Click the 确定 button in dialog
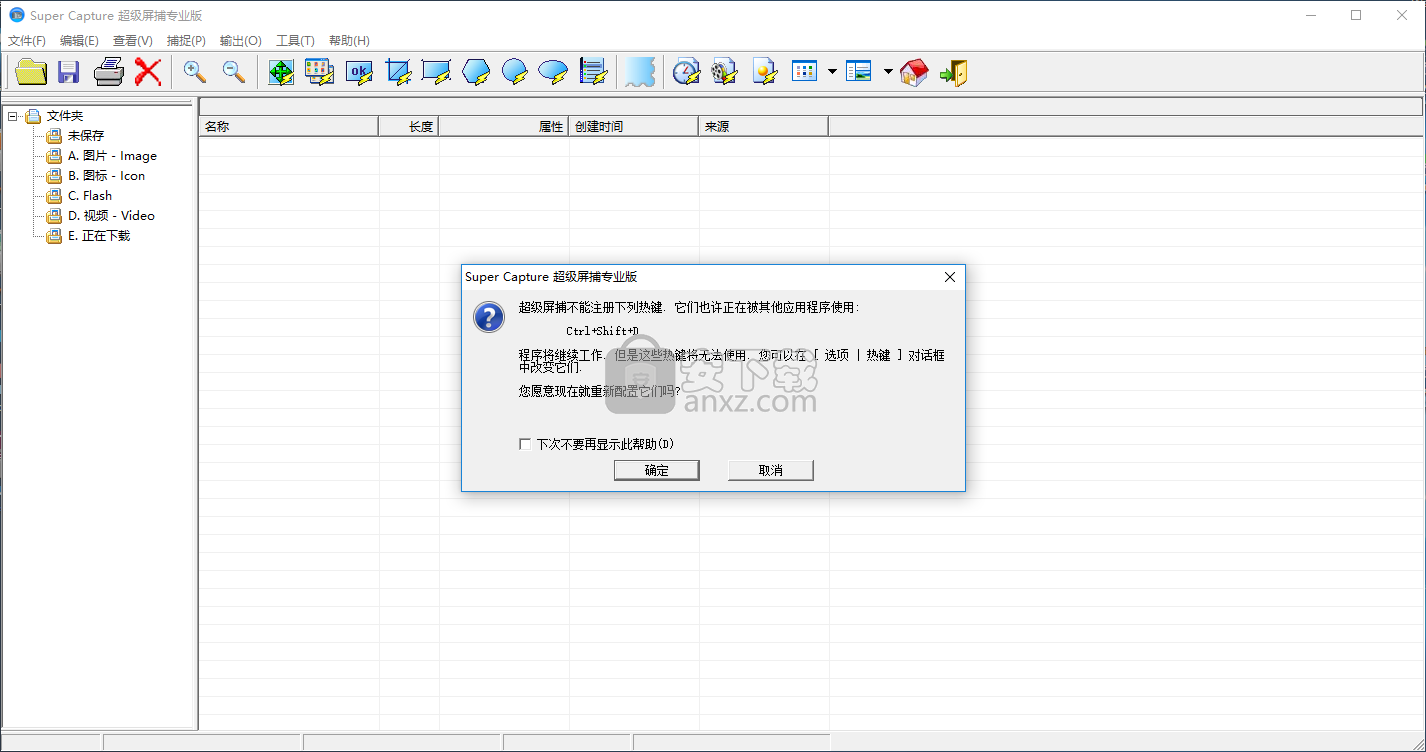Viewport: 1426px width, 752px height. (657, 470)
